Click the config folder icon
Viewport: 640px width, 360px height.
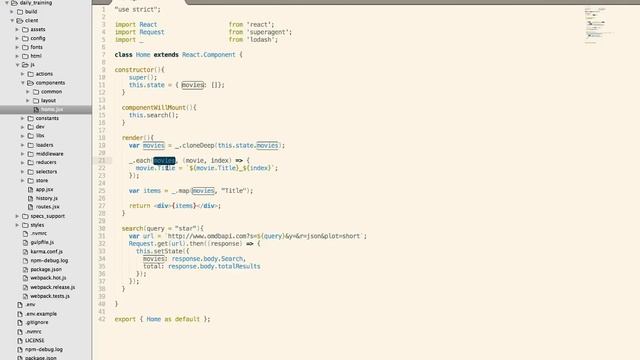(25, 38)
